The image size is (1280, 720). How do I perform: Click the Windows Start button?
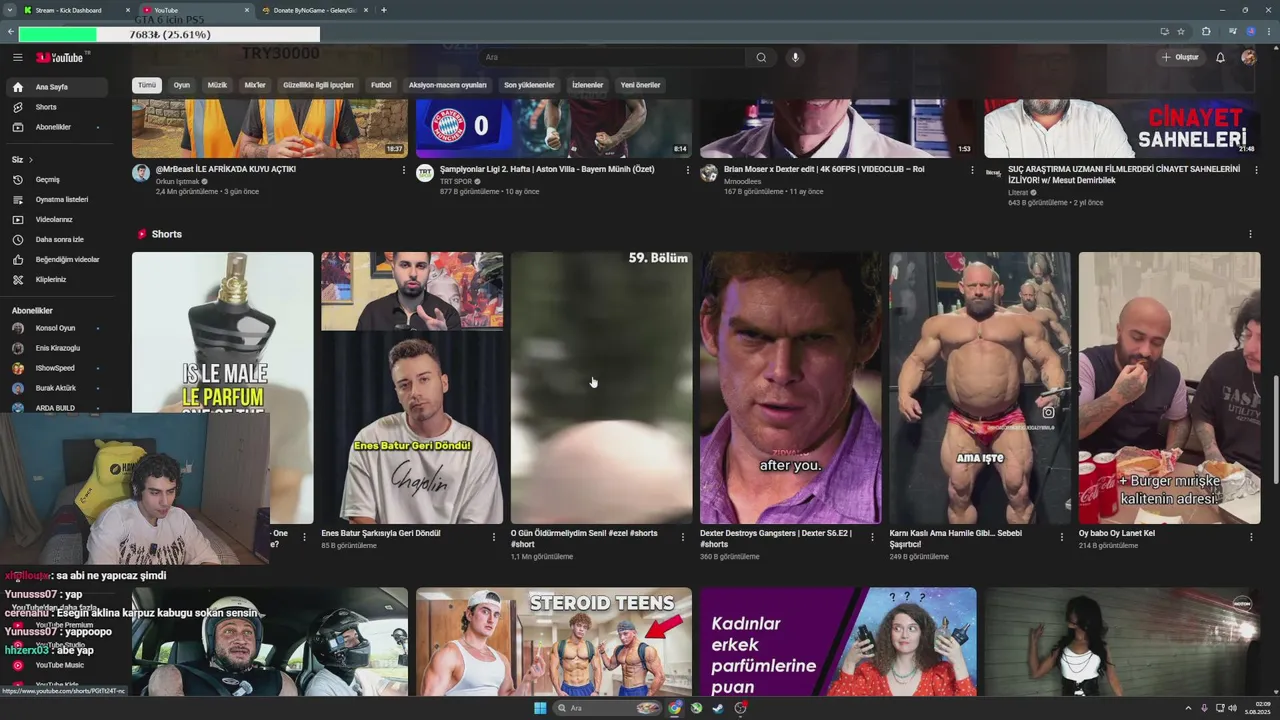tap(540, 708)
